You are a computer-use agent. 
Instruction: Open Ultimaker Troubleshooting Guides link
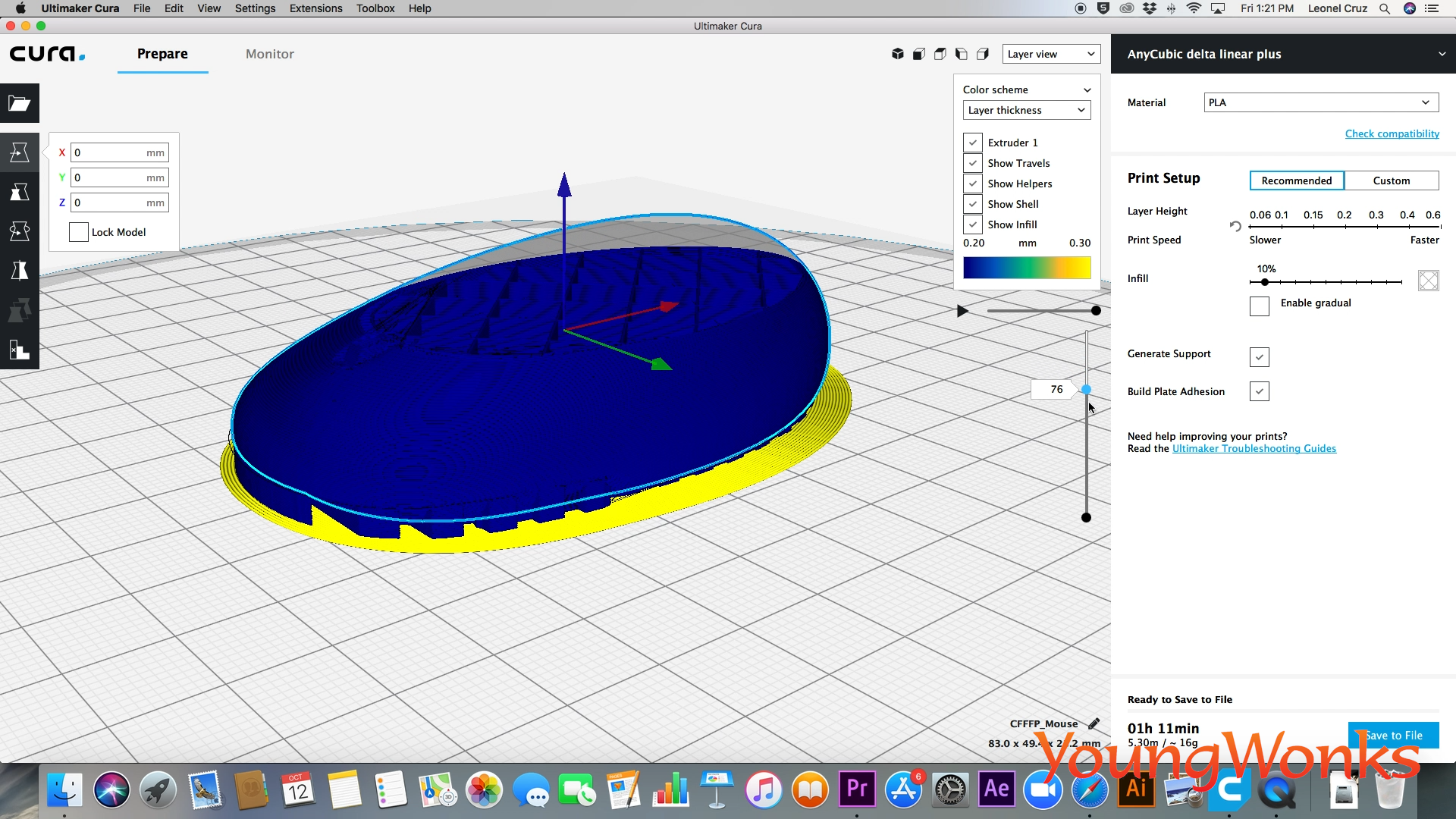pos(1254,448)
